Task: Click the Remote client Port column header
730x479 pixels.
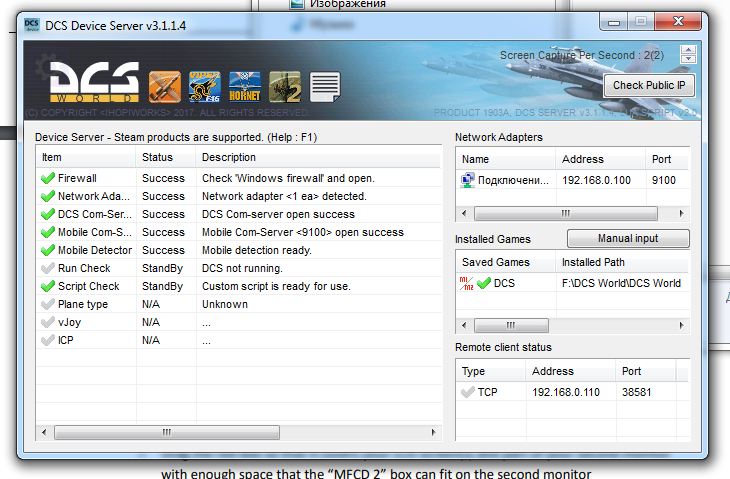Action: point(646,371)
